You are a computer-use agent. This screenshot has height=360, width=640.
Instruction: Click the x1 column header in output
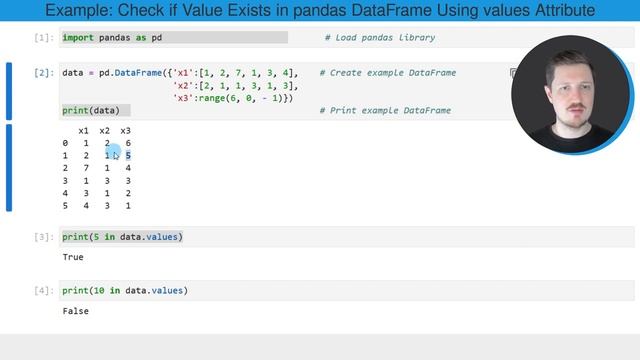[84, 131]
